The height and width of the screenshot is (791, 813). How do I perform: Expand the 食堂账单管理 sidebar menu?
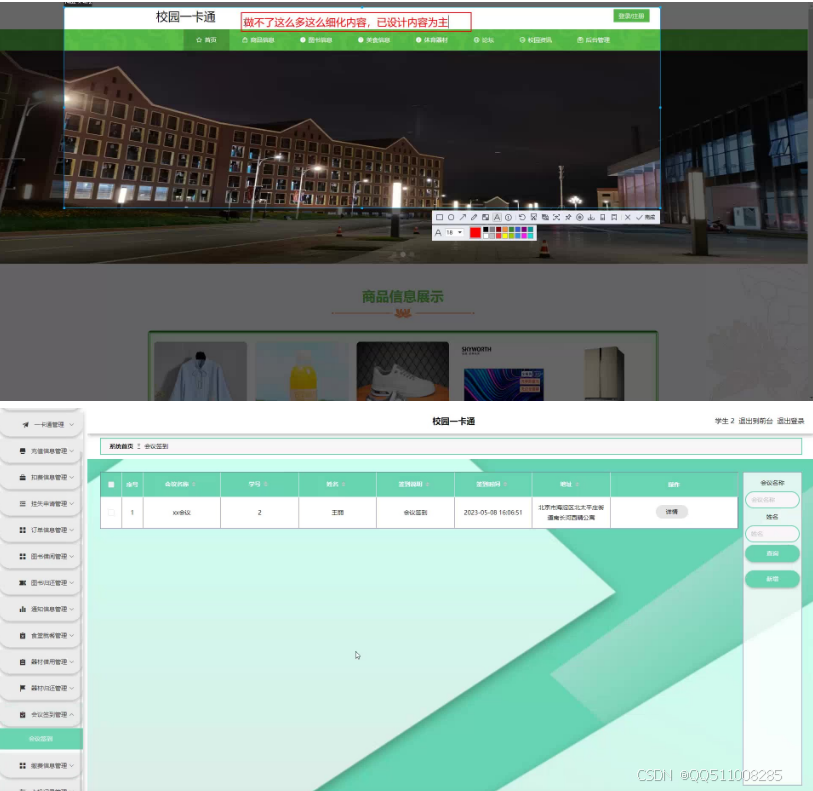41,635
